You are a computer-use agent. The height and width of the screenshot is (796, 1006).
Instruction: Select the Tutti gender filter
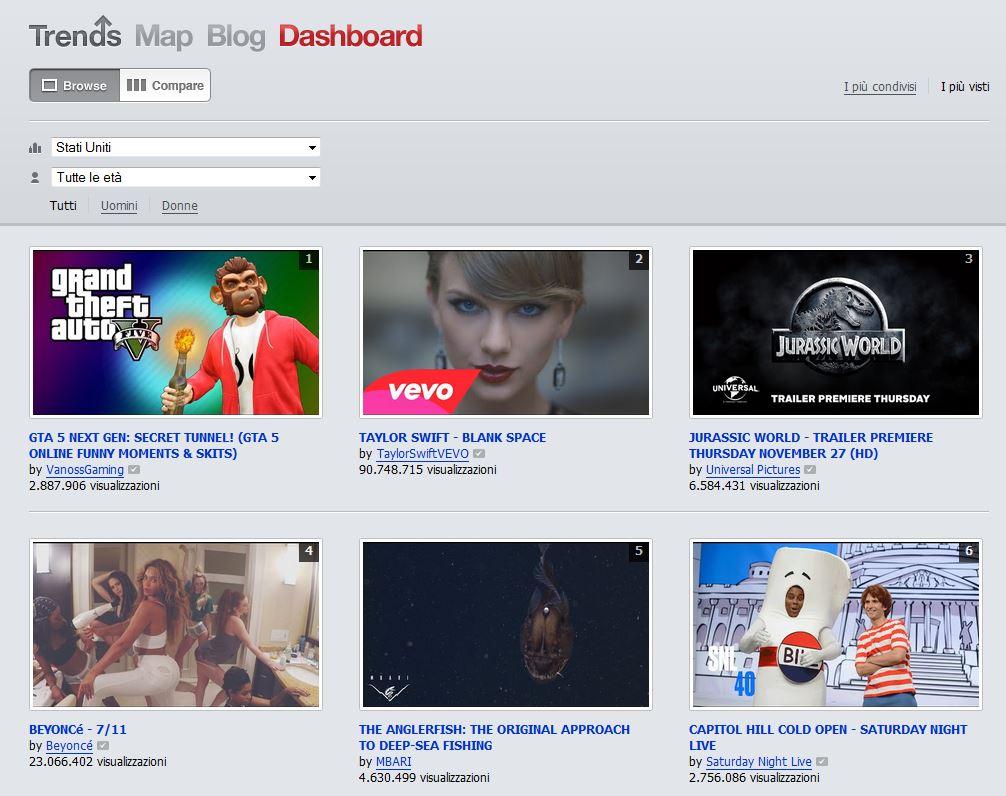[x=63, y=206]
